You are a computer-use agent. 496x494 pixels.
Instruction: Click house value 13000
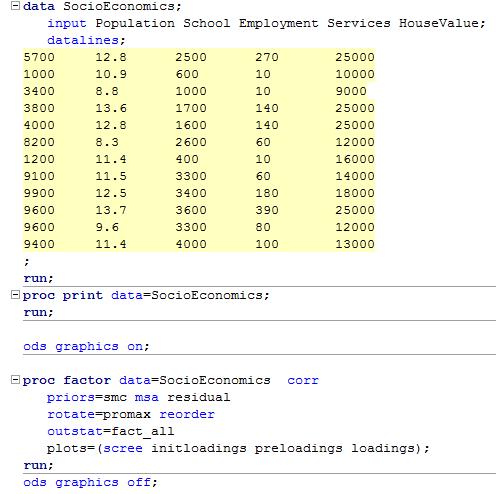click(x=355, y=244)
